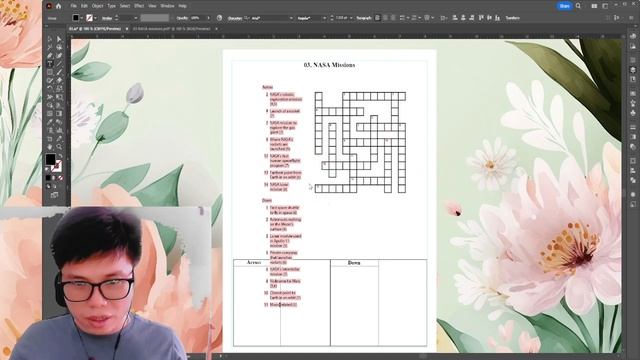The image size is (640, 360).
Task: Open the Character panel link
Action: coord(235,18)
